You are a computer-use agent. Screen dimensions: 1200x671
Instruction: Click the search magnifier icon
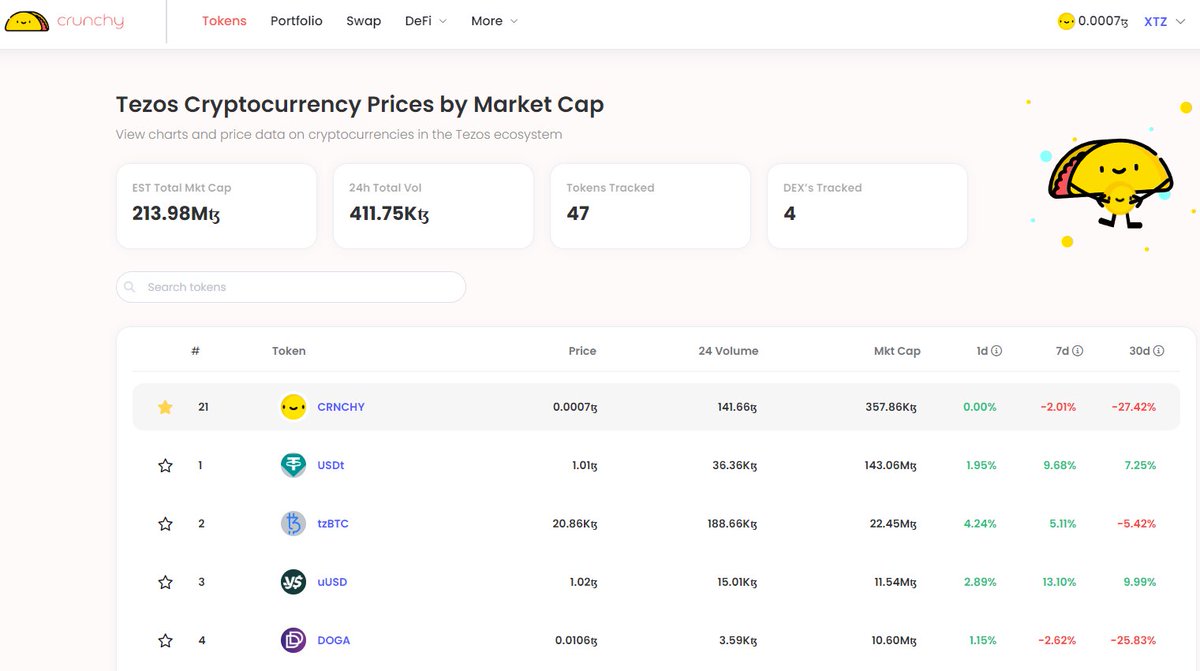(131, 287)
